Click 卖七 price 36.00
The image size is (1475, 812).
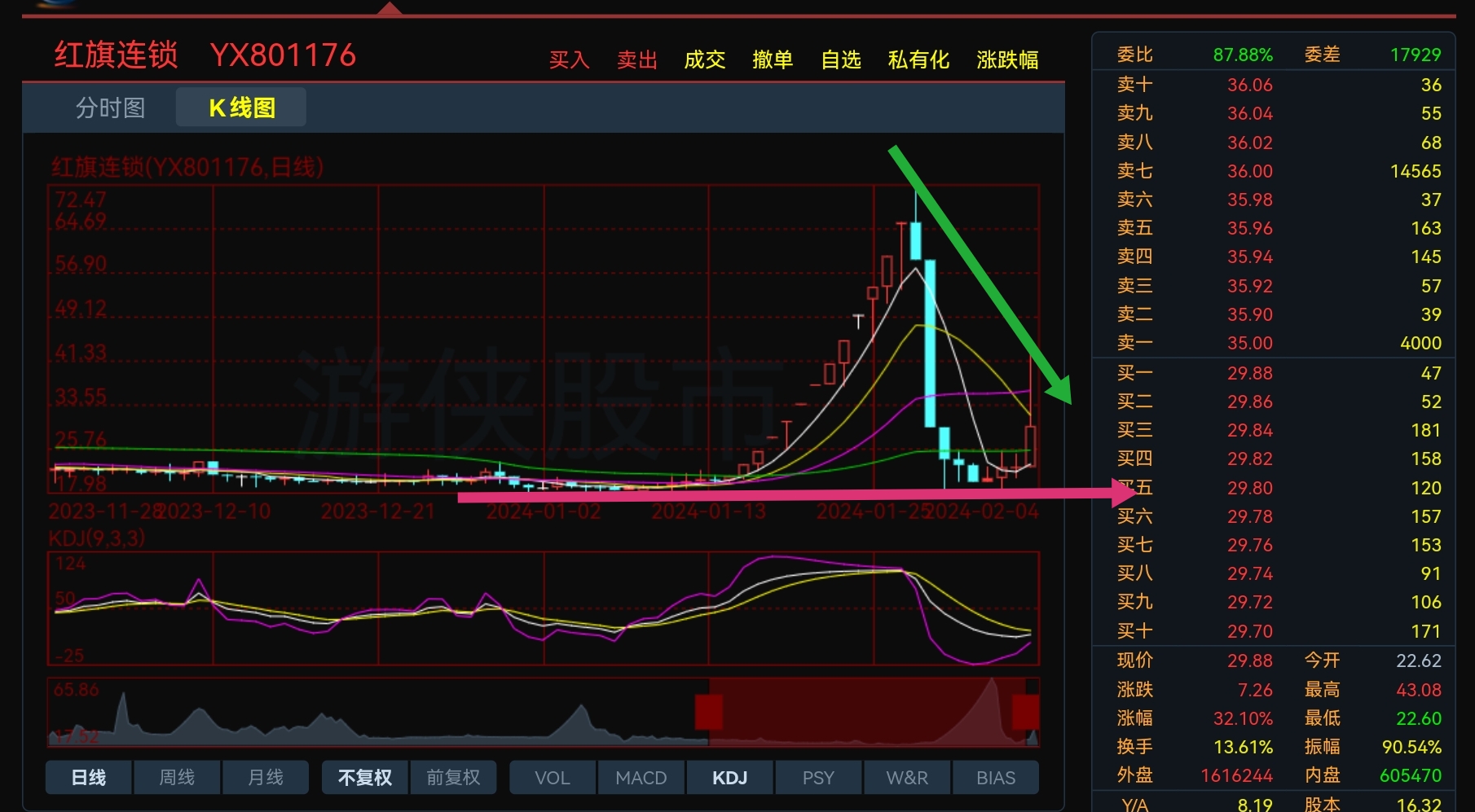(1250, 171)
